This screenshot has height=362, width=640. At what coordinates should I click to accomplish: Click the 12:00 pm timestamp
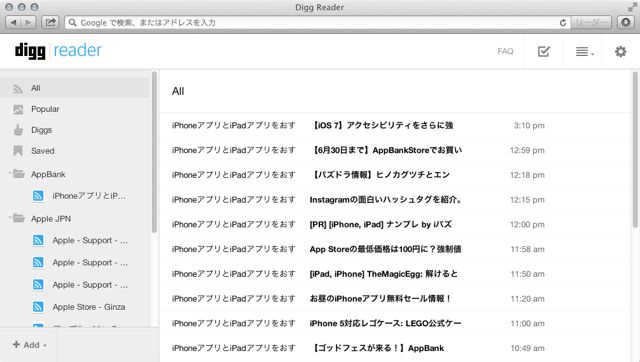[x=527, y=224]
